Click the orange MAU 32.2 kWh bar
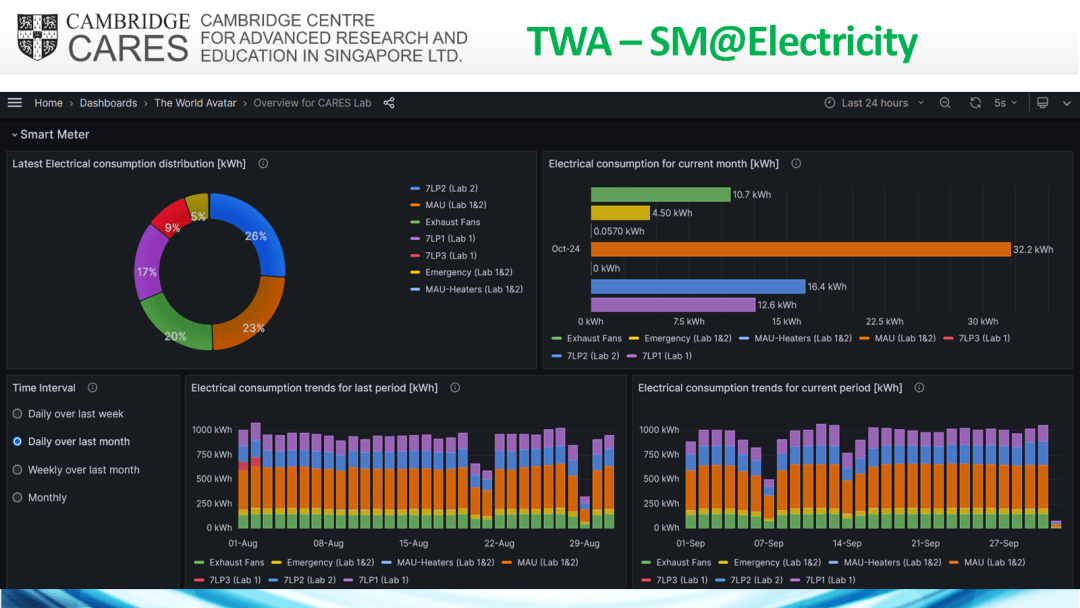 (x=800, y=249)
